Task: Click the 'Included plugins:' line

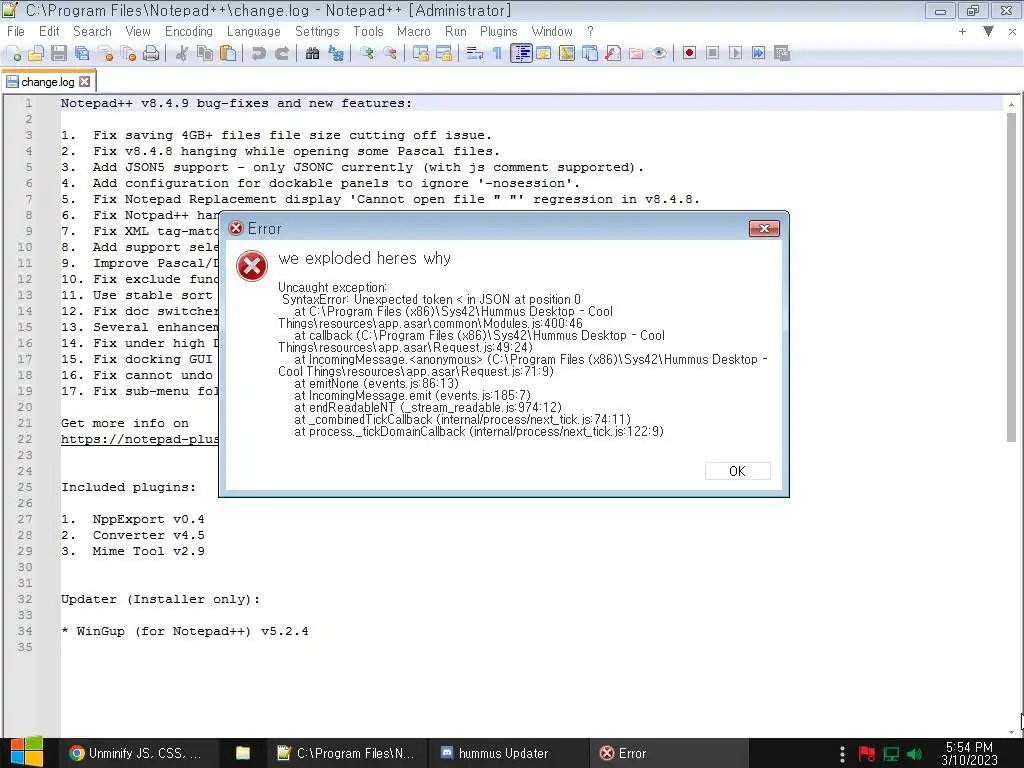Action: tap(128, 487)
